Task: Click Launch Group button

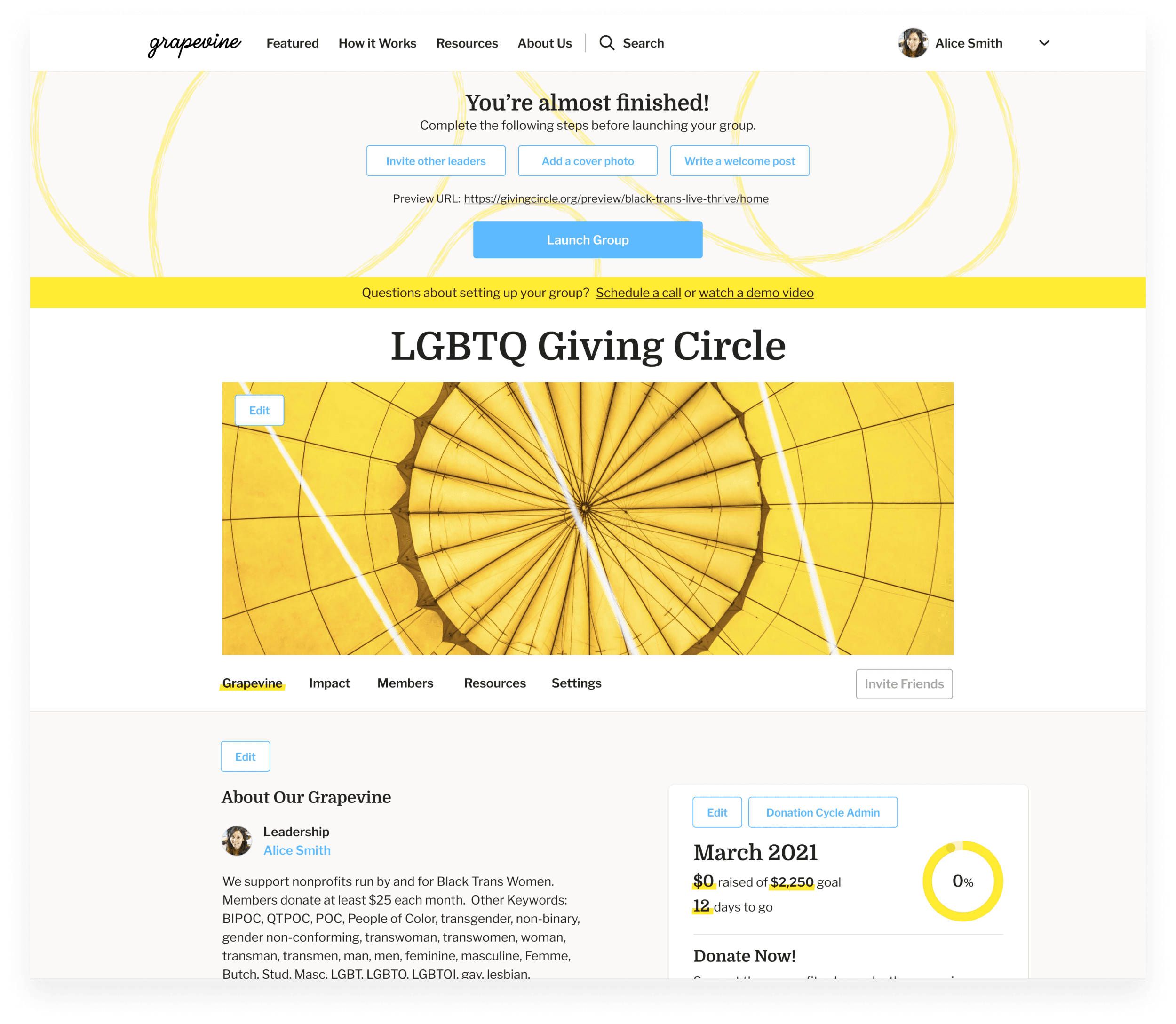Action: 587,239
